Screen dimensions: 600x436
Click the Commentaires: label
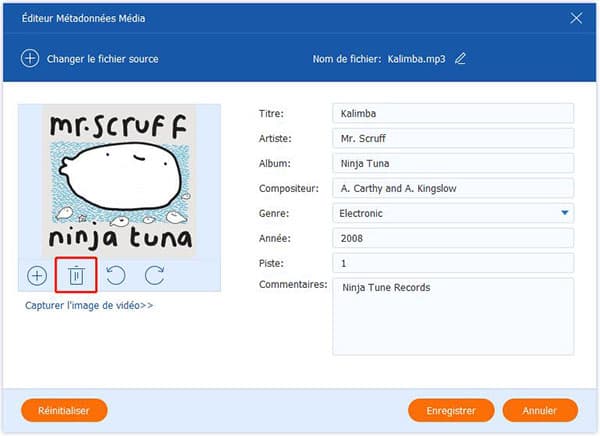(x=293, y=284)
